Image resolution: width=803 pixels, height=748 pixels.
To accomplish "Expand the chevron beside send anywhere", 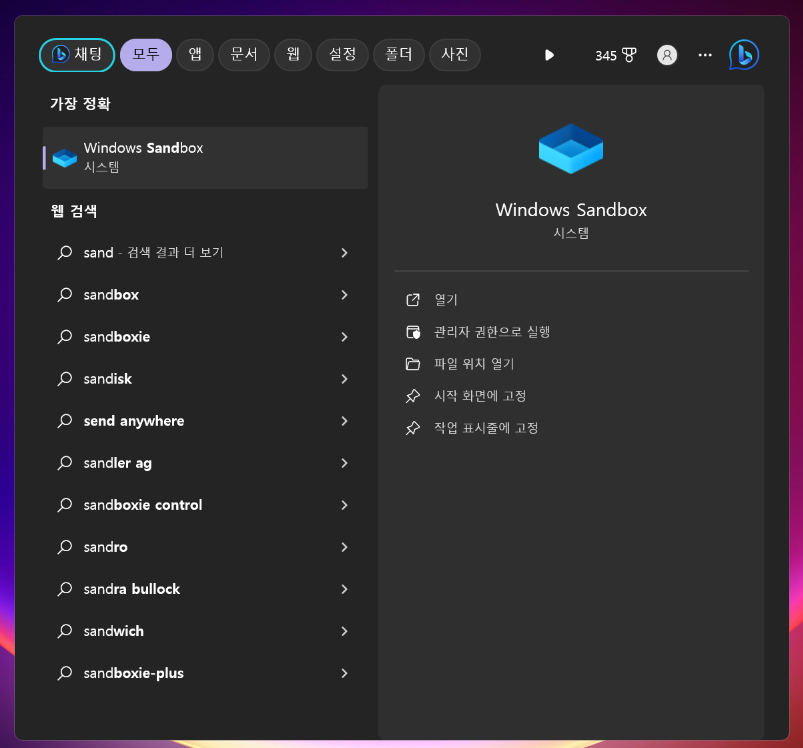I will (x=344, y=421).
